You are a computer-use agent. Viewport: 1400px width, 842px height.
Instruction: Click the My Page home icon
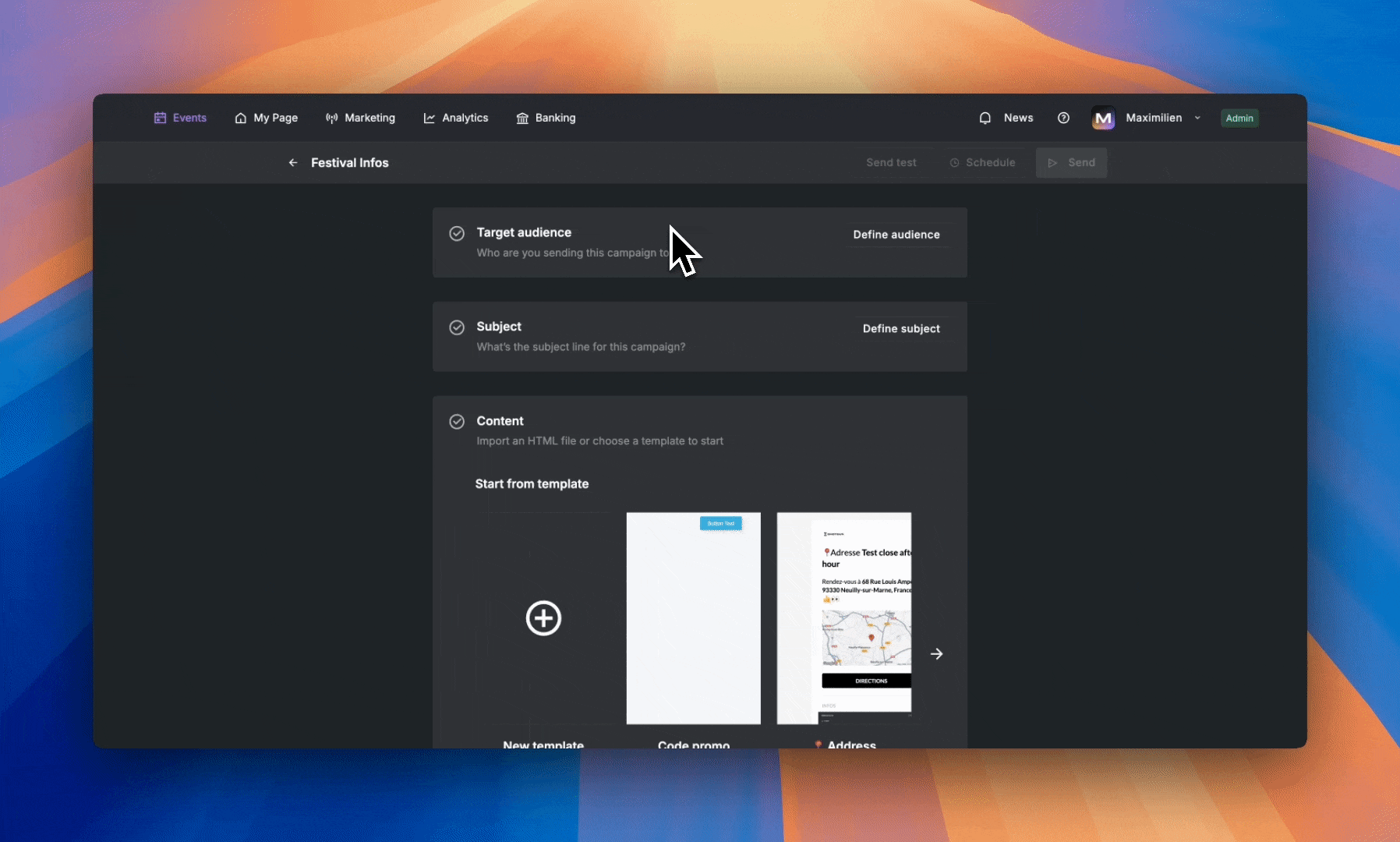[x=240, y=118]
